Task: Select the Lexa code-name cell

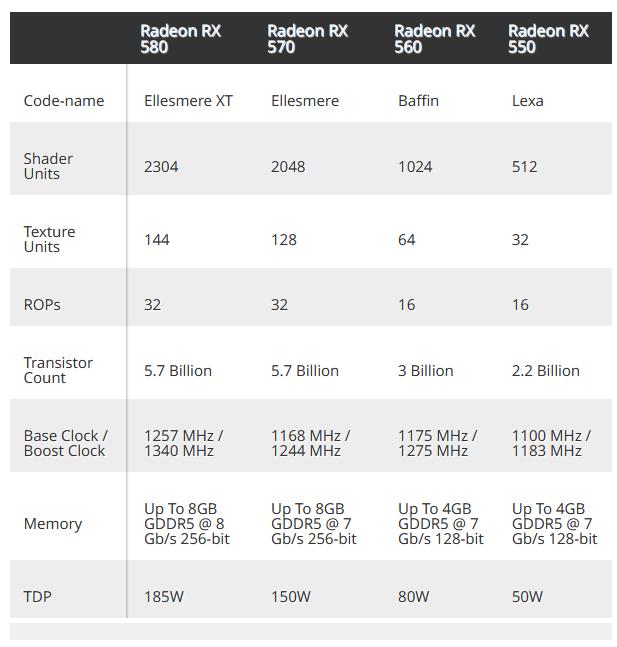Action: click(527, 101)
